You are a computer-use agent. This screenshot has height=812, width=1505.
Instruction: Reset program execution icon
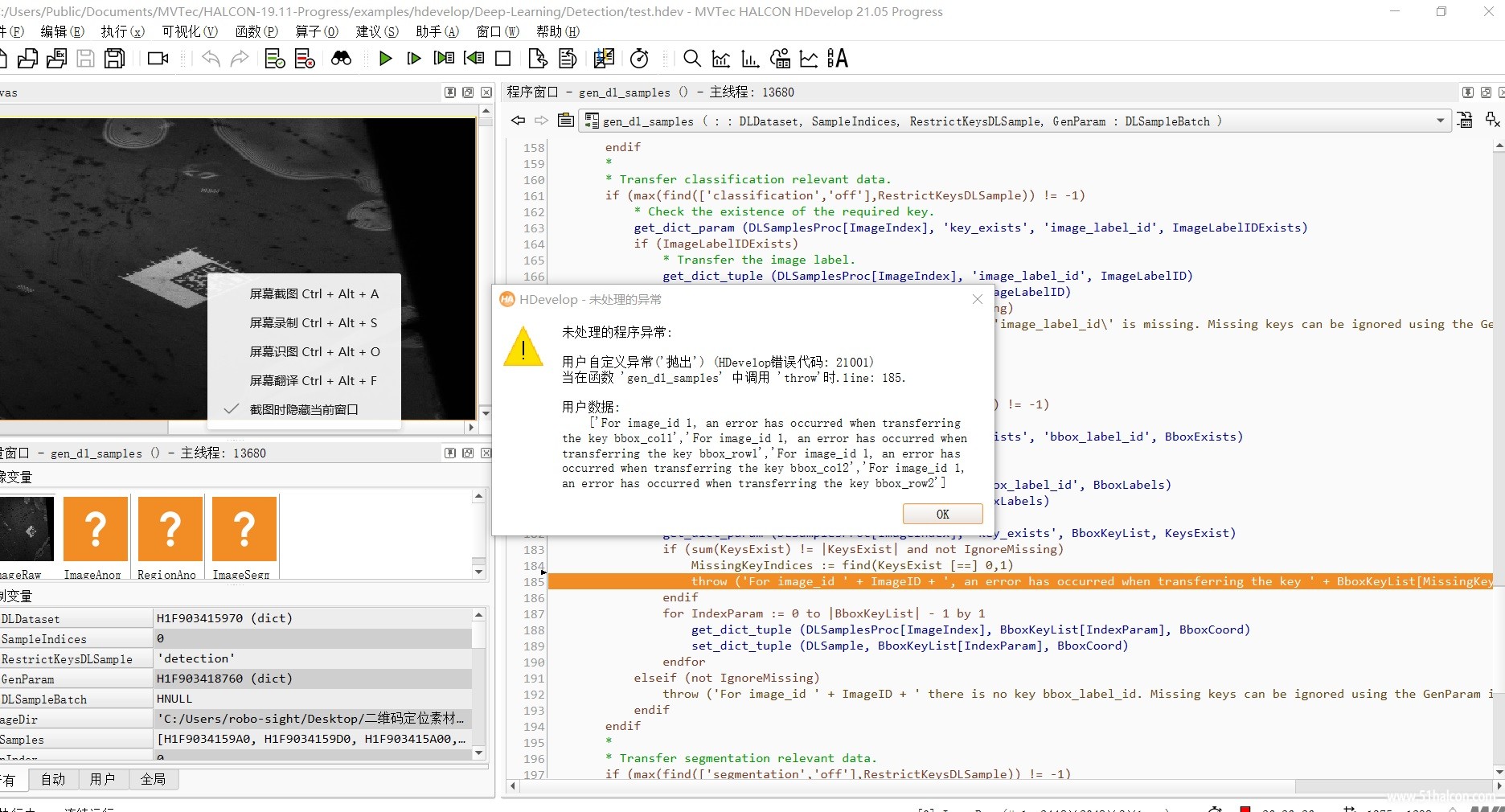point(604,59)
